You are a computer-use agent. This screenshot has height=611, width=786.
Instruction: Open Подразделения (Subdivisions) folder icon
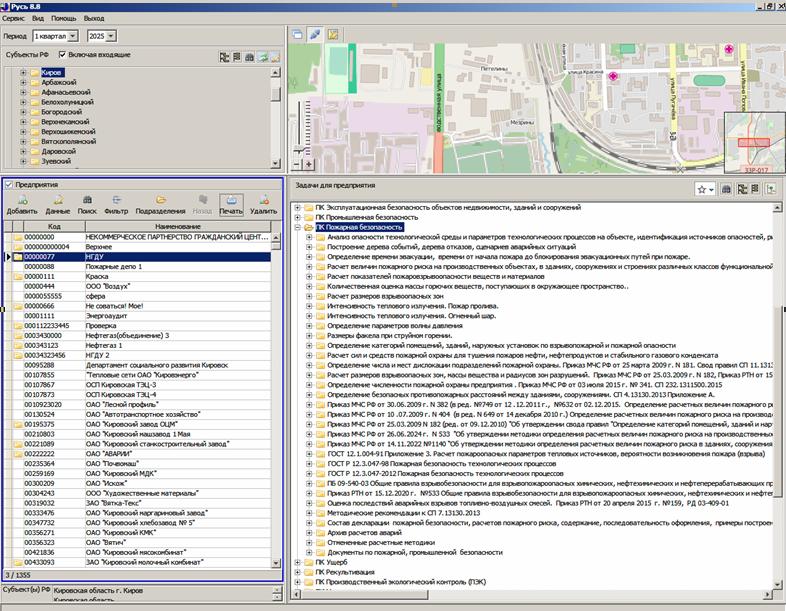tap(160, 199)
